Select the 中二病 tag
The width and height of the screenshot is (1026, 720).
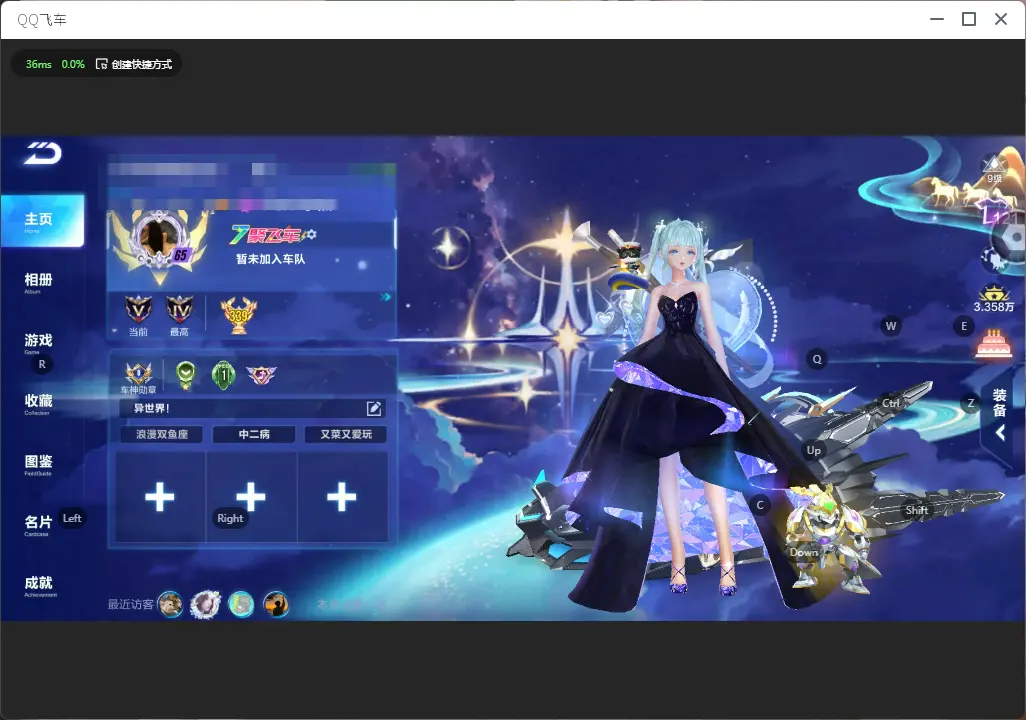click(x=254, y=434)
